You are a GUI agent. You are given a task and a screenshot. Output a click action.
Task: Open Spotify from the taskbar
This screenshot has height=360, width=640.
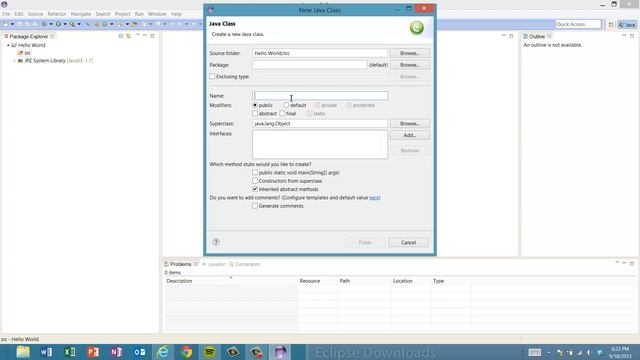pos(209,352)
